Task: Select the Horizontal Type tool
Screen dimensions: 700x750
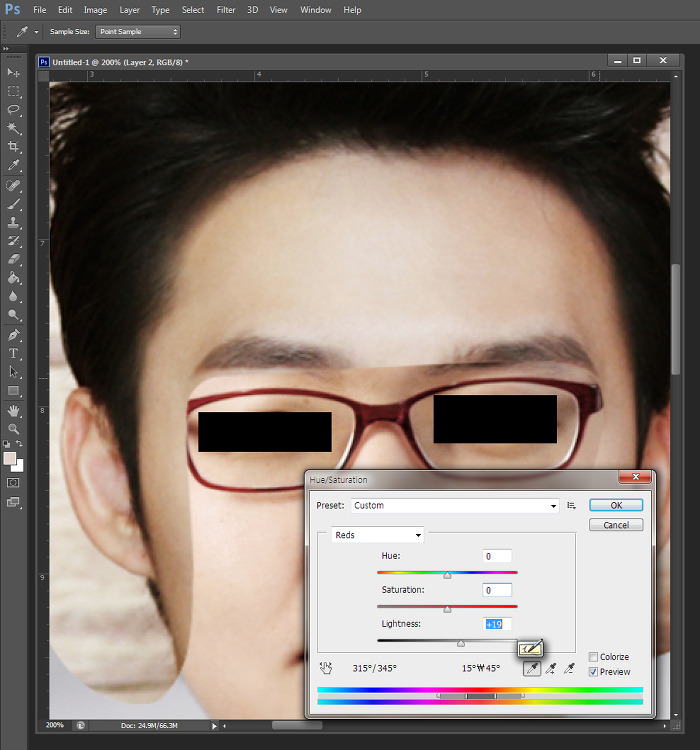Action: click(x=14, y=353)
